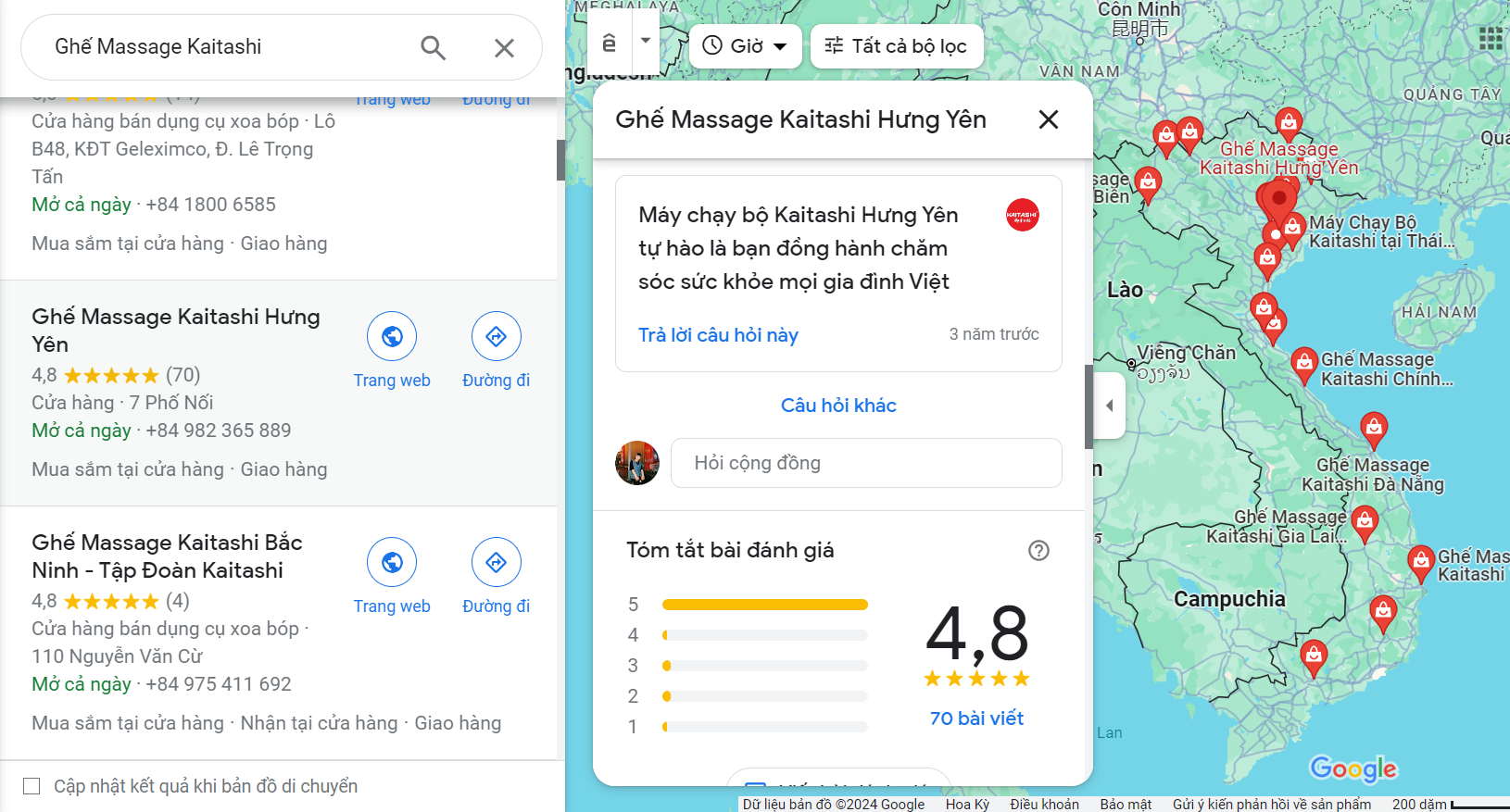
Task: Close the Kaitashi Hưng Yên detail panel
Action: 1049,119
